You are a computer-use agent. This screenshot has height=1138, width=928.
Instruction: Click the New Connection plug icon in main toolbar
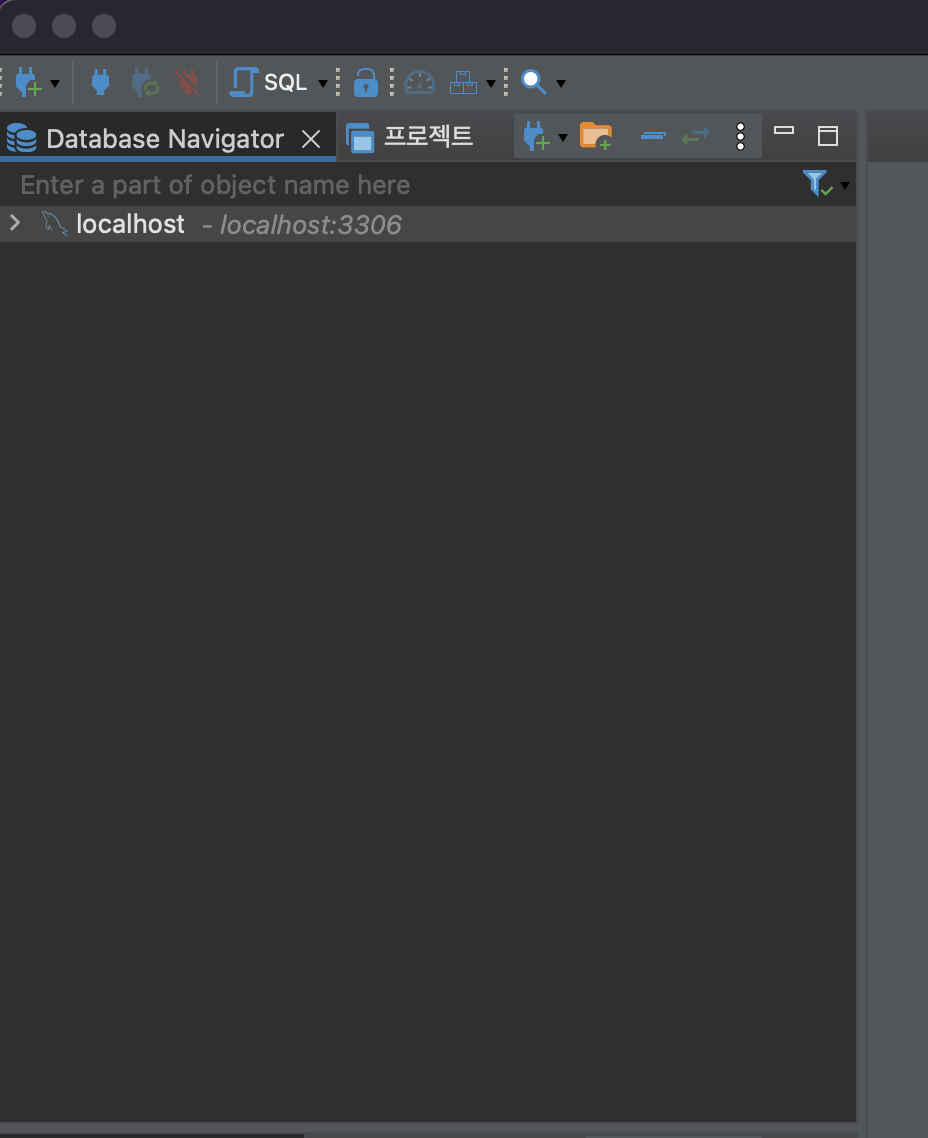(x=28, y=82)
